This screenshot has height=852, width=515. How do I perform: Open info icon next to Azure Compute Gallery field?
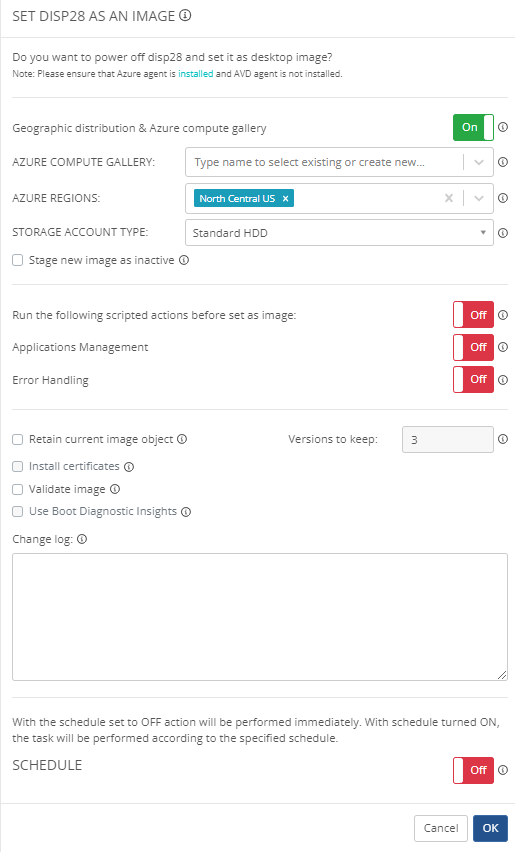(x=503, y=162)
